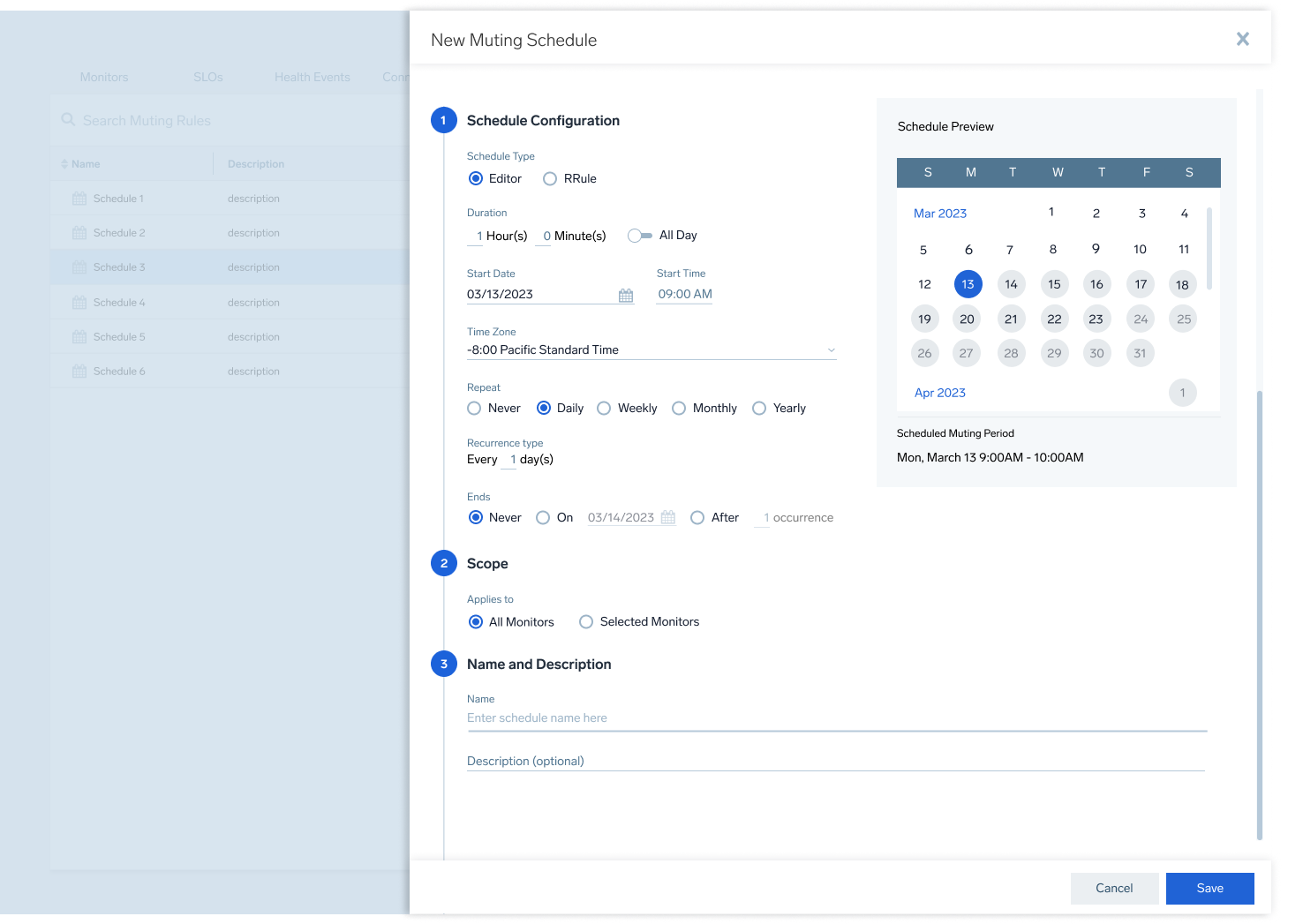Click the calendar icon next to Schedule 4

[x=78, y=302]
